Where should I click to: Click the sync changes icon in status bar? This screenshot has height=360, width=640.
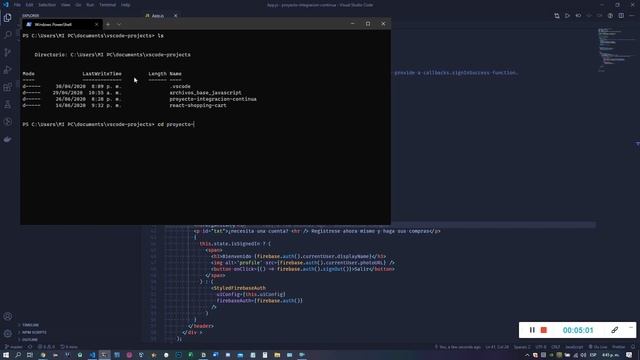click(30, 347)
